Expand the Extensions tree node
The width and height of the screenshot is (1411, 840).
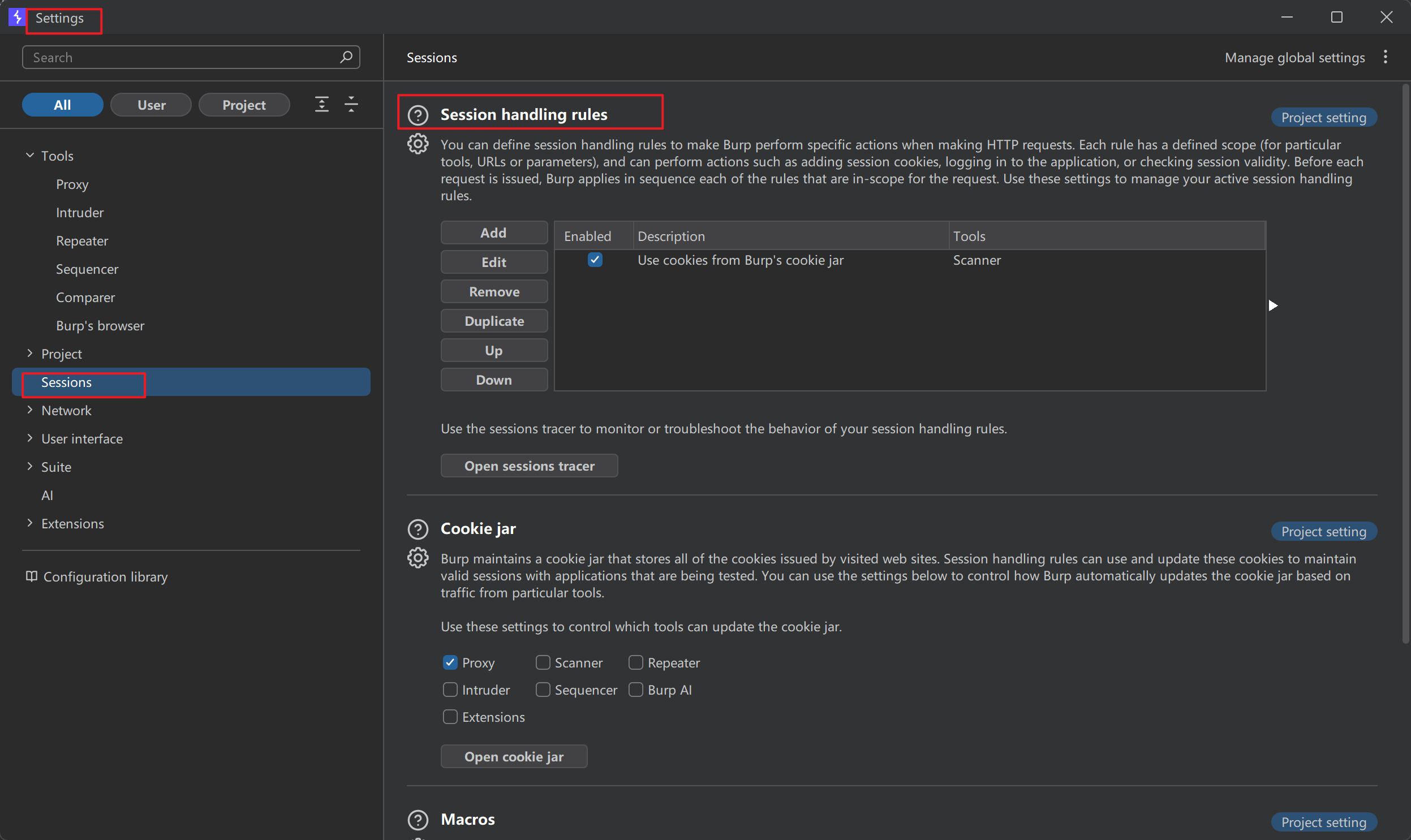tap(29, 523)
